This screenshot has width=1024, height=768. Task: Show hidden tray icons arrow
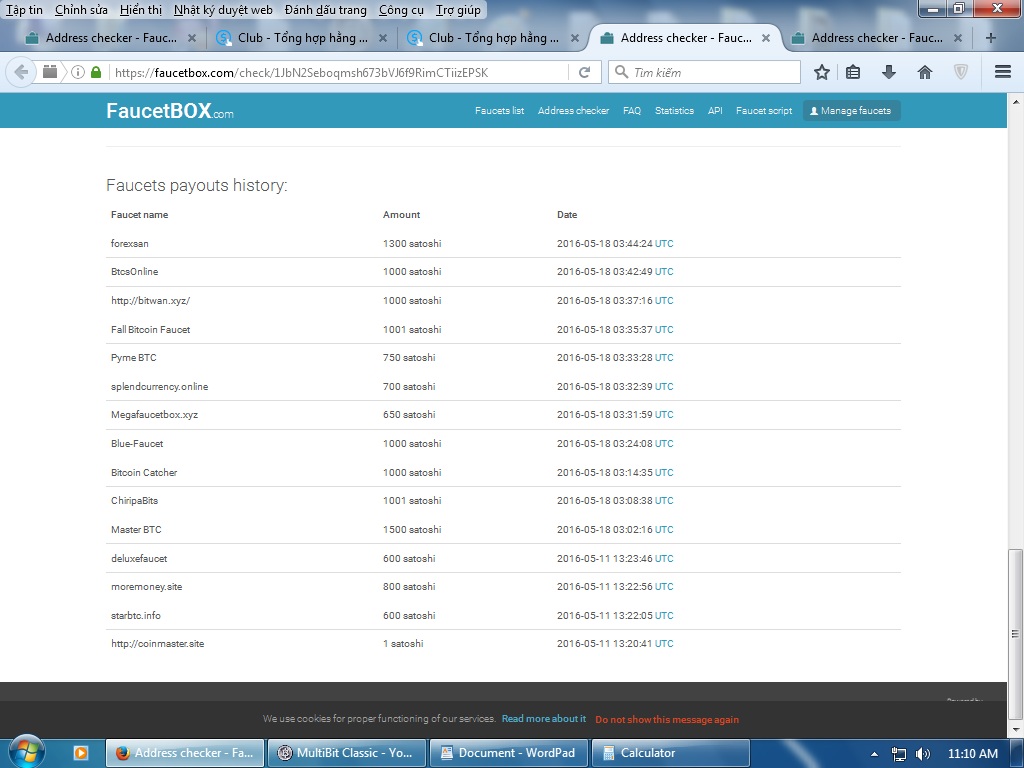click(874, 754)
